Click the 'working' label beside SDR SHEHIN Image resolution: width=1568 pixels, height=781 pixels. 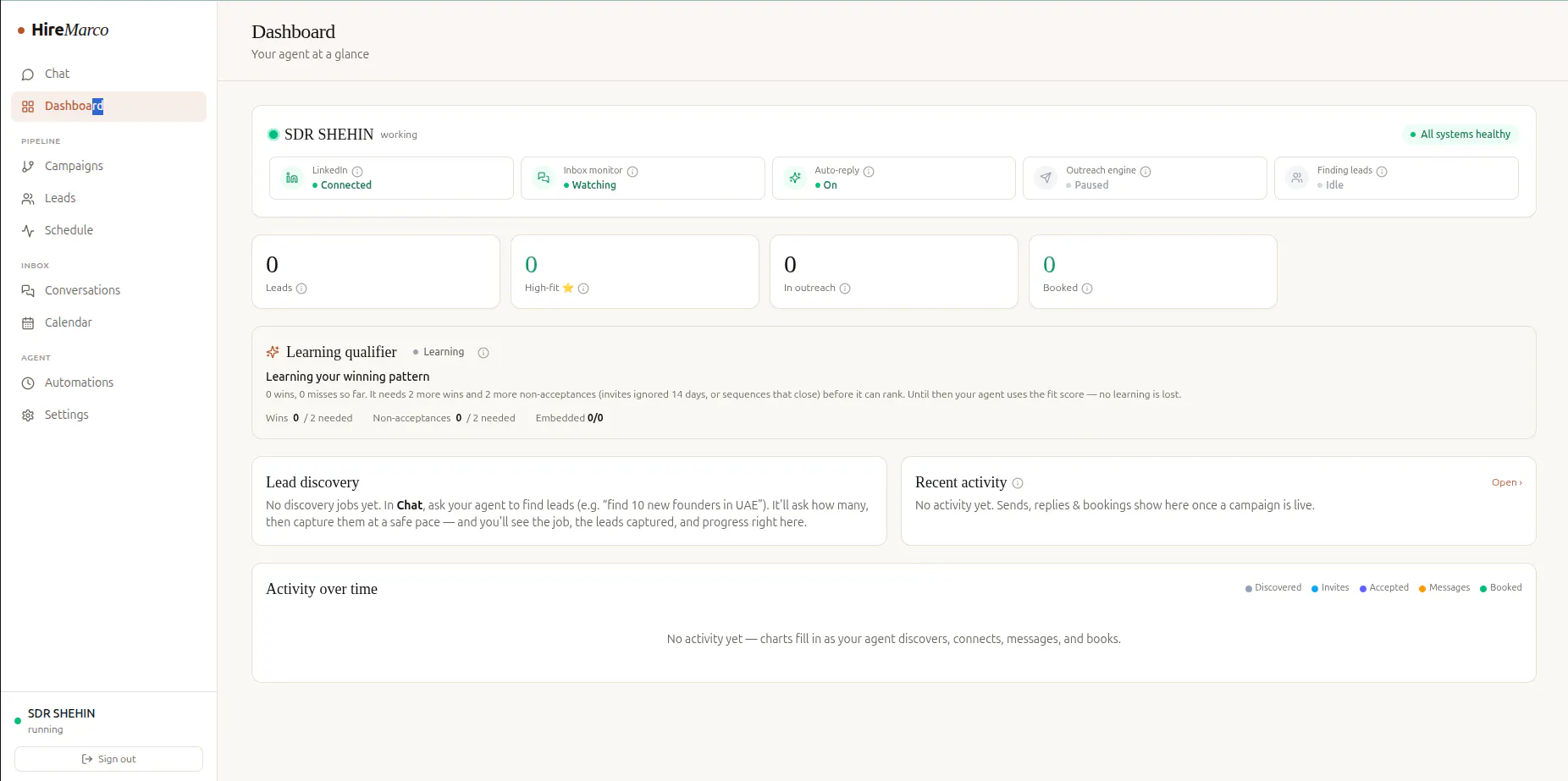click(399, 135)
